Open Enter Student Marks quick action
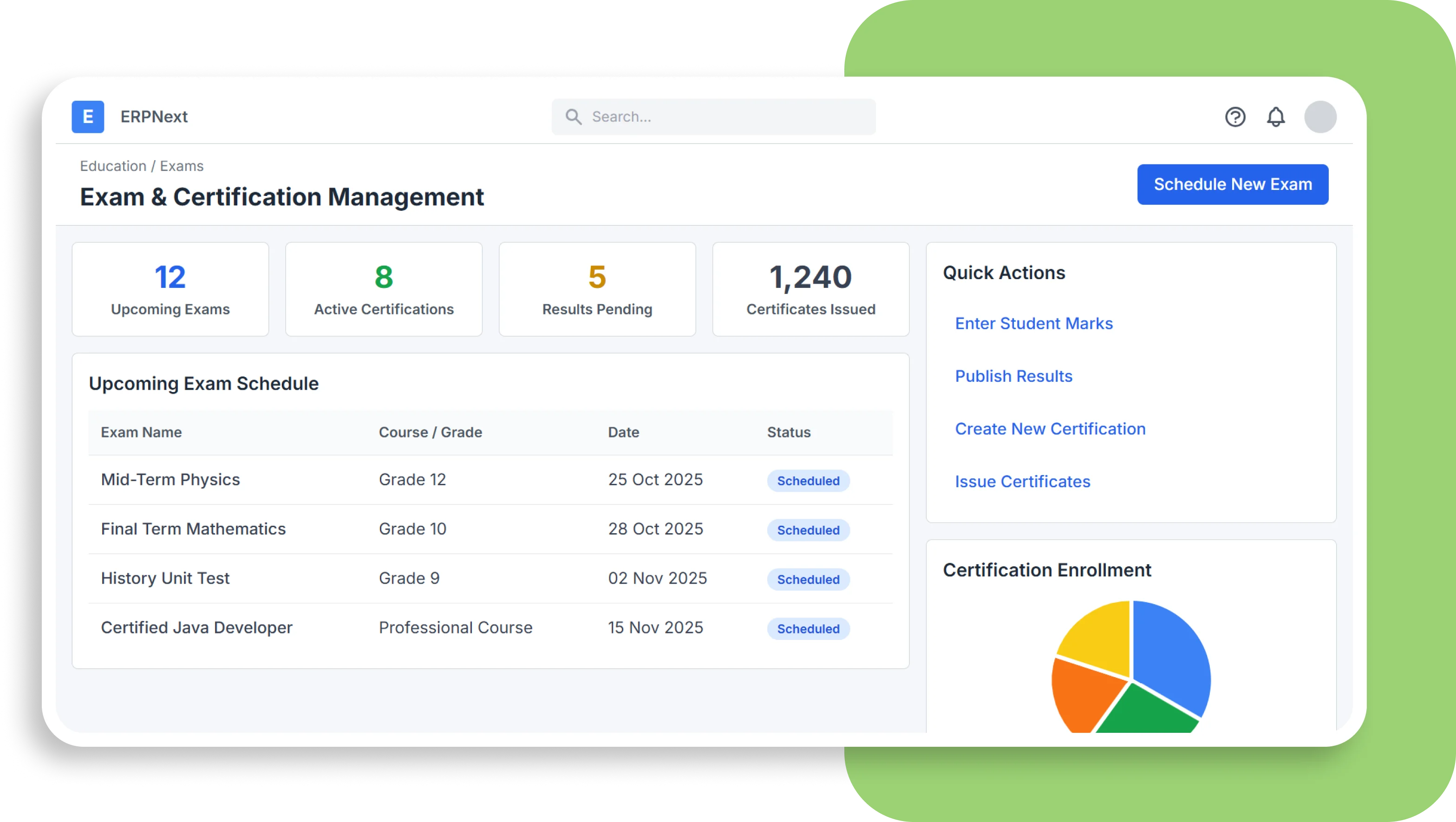Viewport: 1456px width, 822px height. point(1034,323)
